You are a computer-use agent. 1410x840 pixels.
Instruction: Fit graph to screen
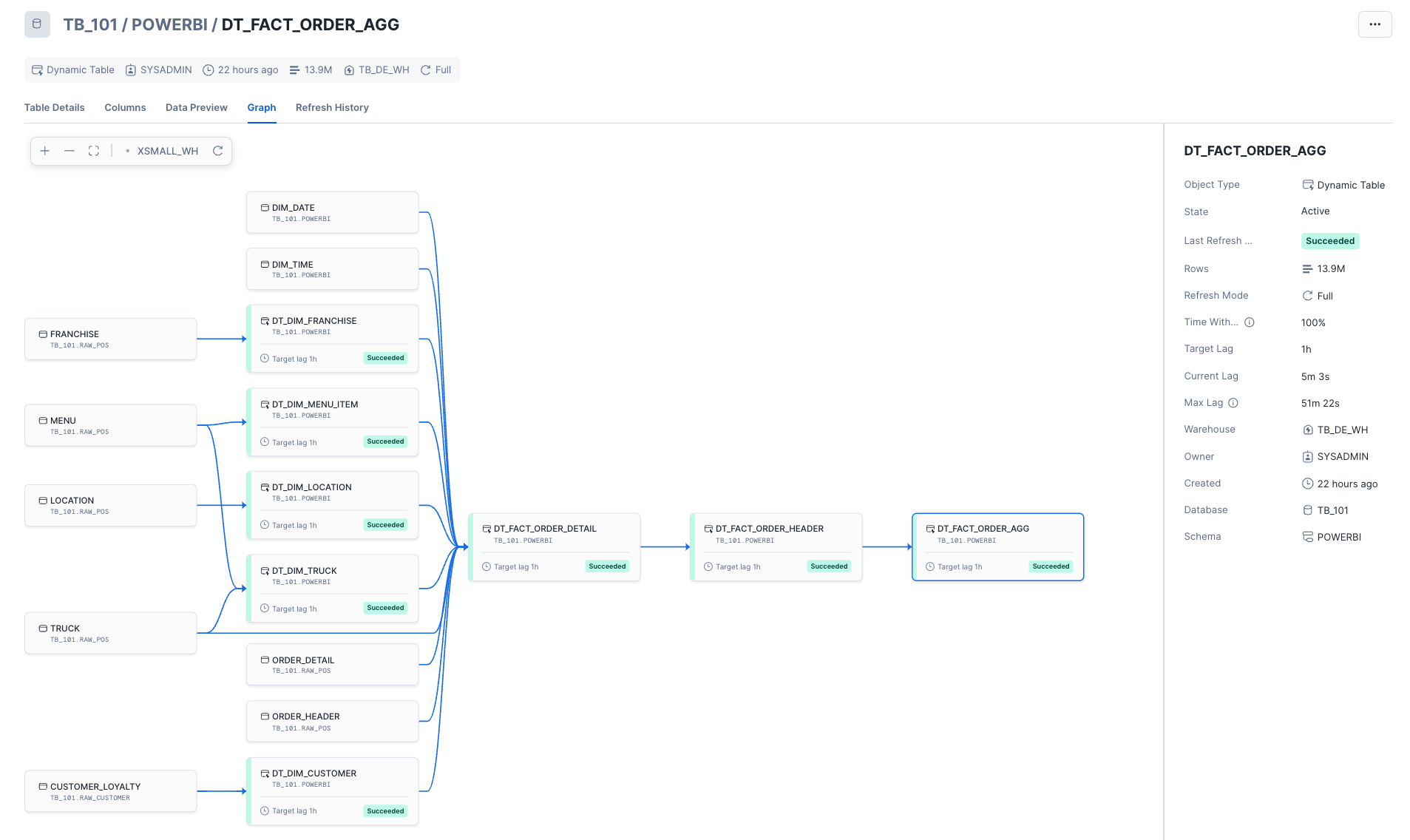[x=94, y=151]
